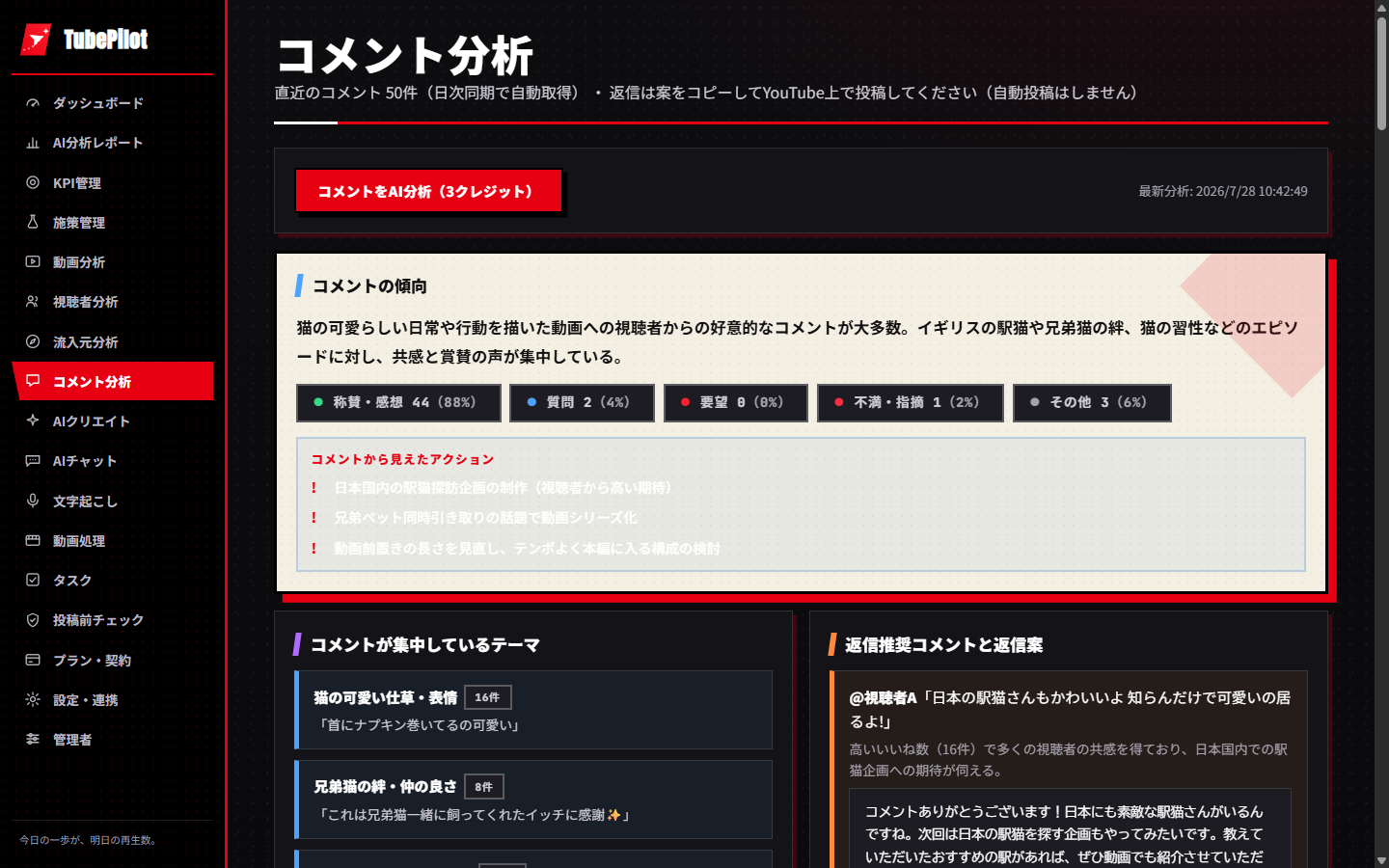Screen dimensions: 1389x868
Task: Click the AIチャット message icon
Action: tap(33, 461)
